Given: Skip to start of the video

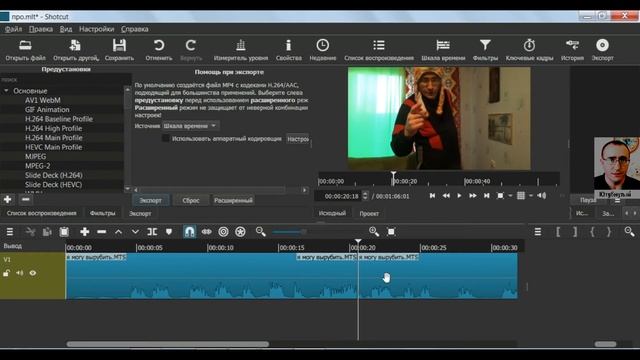Looking at the screenshot, I should point(432,196).
